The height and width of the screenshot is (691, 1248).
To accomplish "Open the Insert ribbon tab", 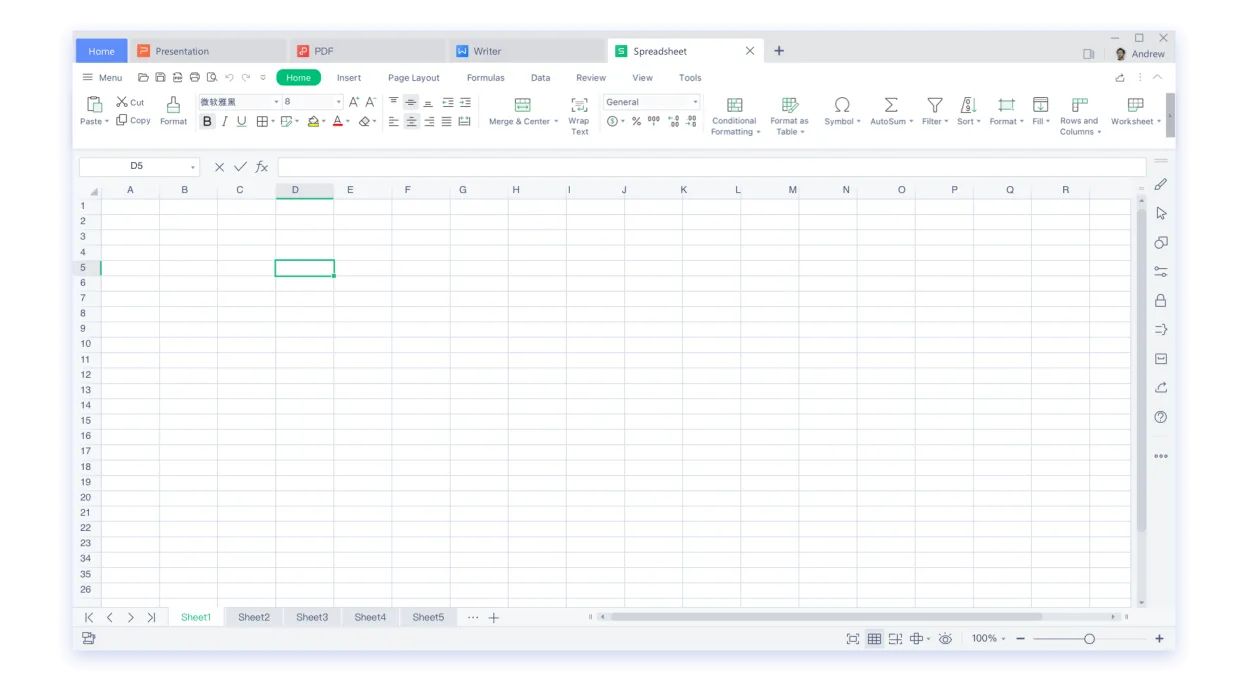I will pos(349,77).
